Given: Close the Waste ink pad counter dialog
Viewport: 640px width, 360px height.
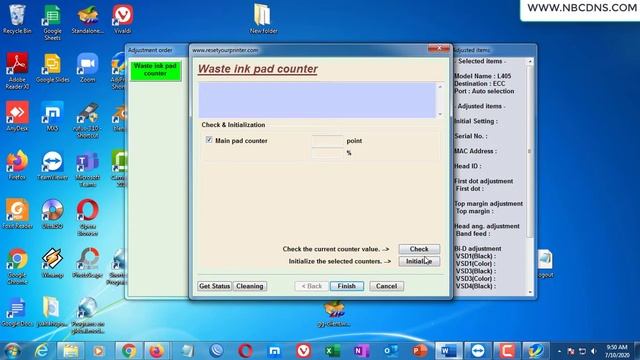Looking at the screenshot, I should [x=439, y=49].
